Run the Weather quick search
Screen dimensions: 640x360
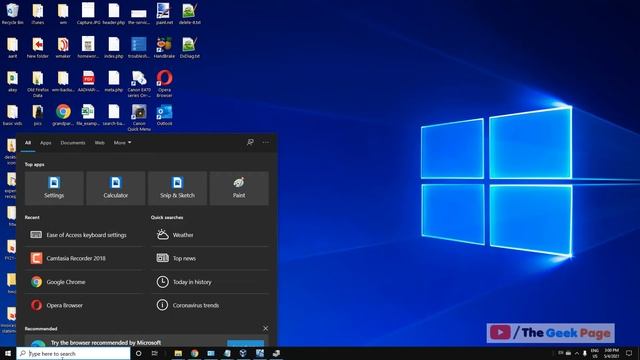pos(211,235)
